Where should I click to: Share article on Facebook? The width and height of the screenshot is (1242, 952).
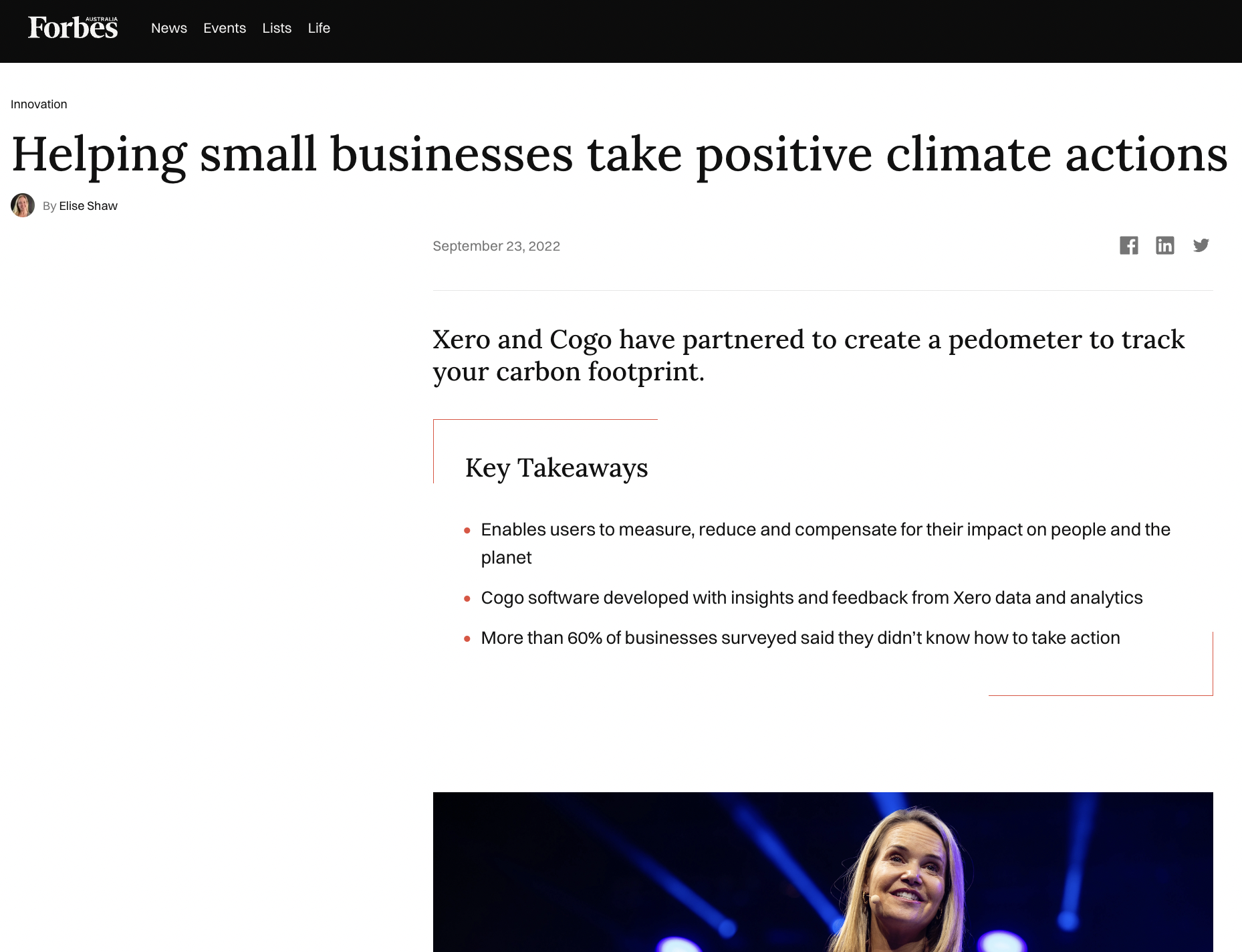[1129, 245]
